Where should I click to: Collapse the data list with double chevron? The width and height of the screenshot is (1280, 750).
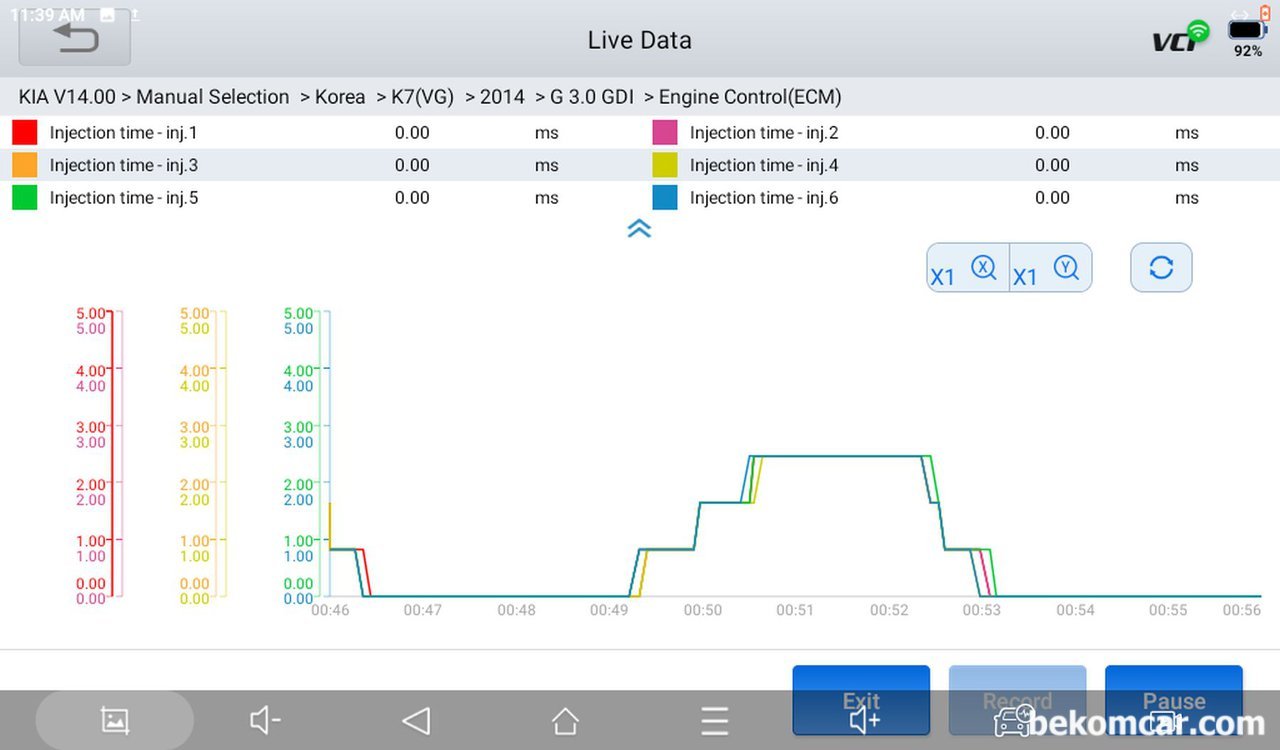point(639,228)
